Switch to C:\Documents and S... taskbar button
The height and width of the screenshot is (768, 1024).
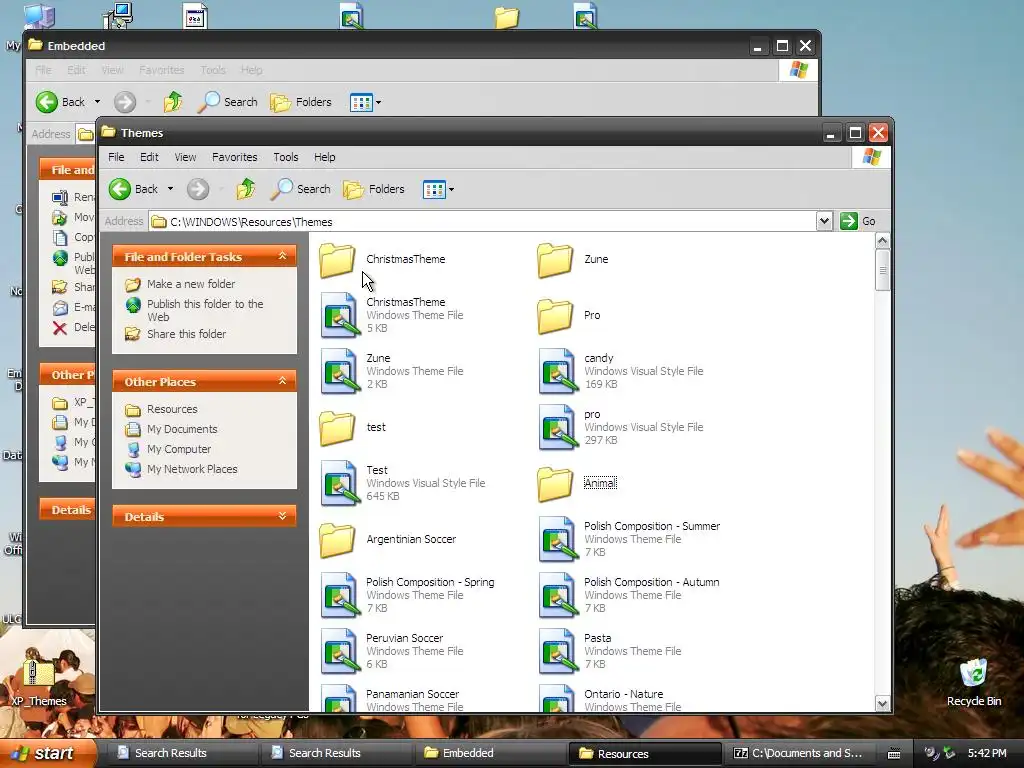(799, 753)
